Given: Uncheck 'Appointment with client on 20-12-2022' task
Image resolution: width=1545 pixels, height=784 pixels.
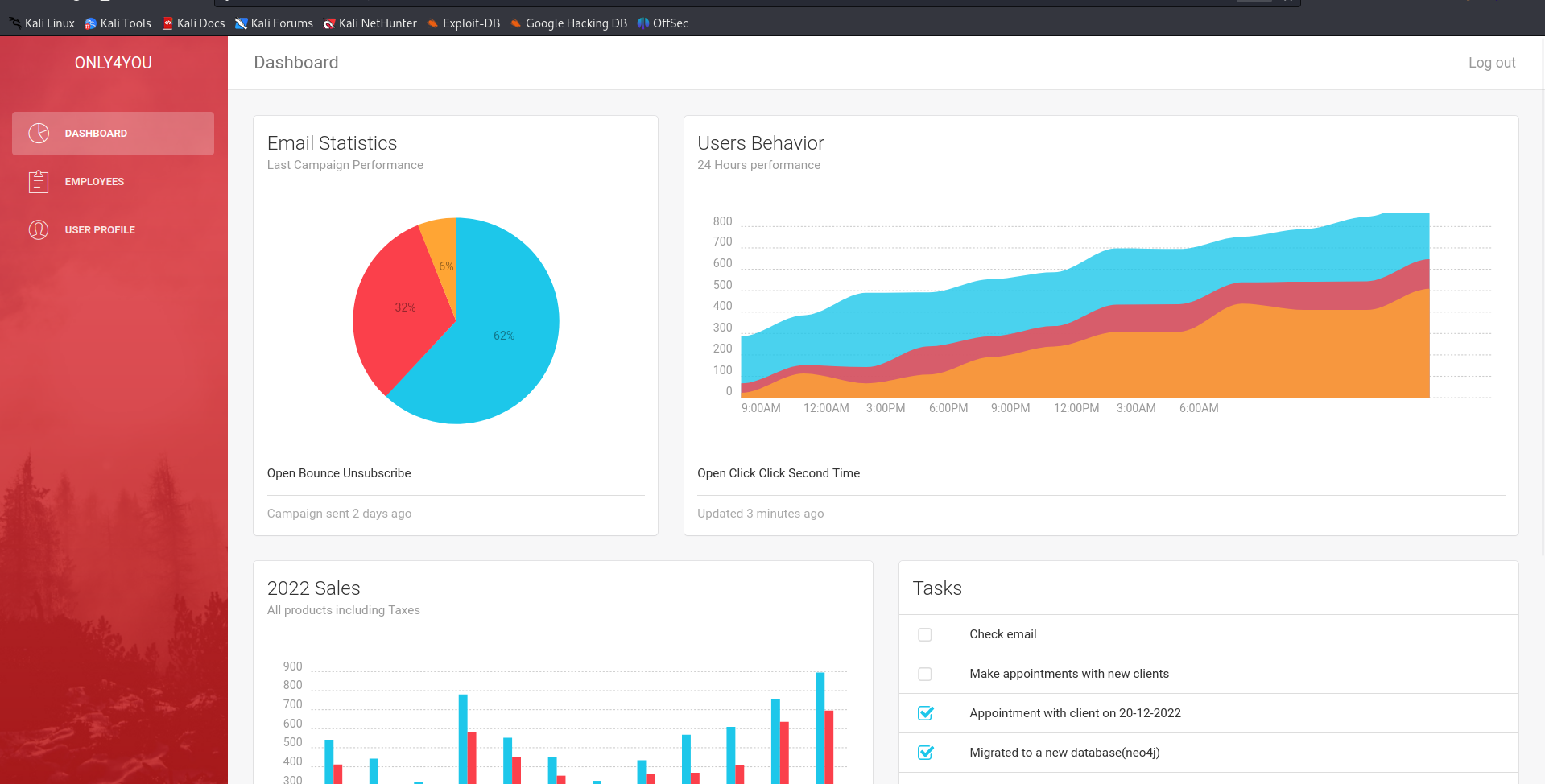Looking at the screenshot, I should pos(925,713).
